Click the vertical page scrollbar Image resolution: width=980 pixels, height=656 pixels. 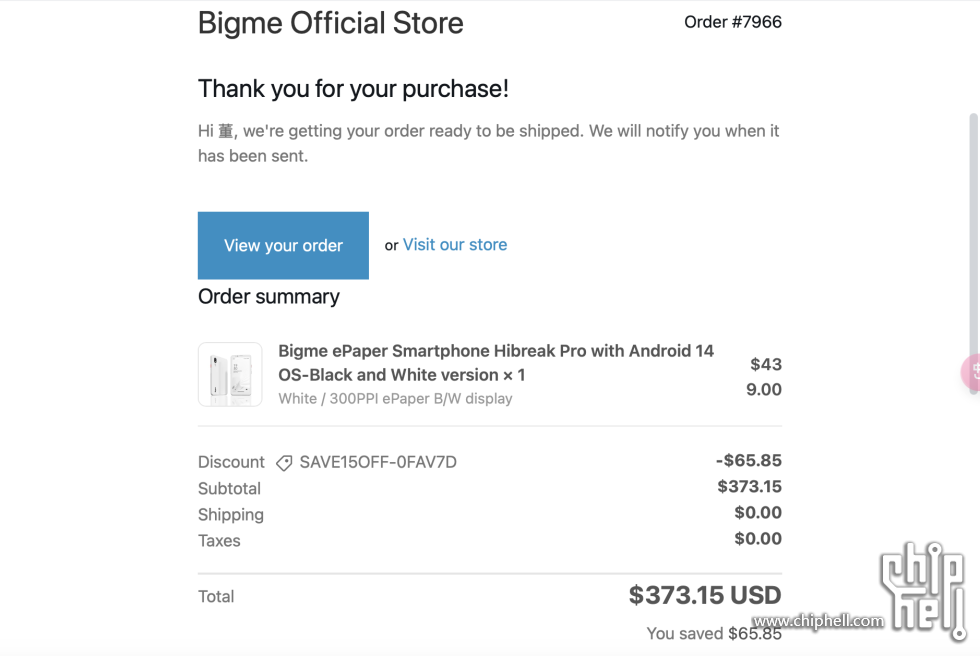coord(974,253)
